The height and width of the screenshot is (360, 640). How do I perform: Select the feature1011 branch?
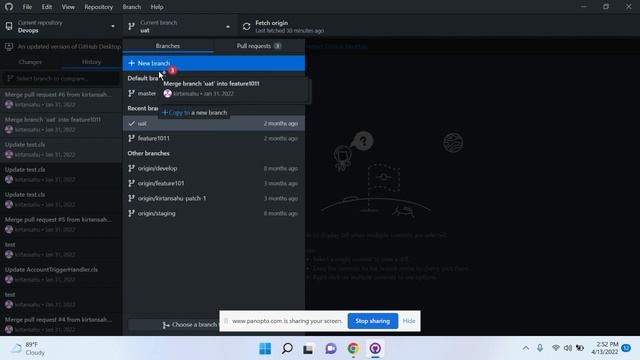[x=213, y=138]
